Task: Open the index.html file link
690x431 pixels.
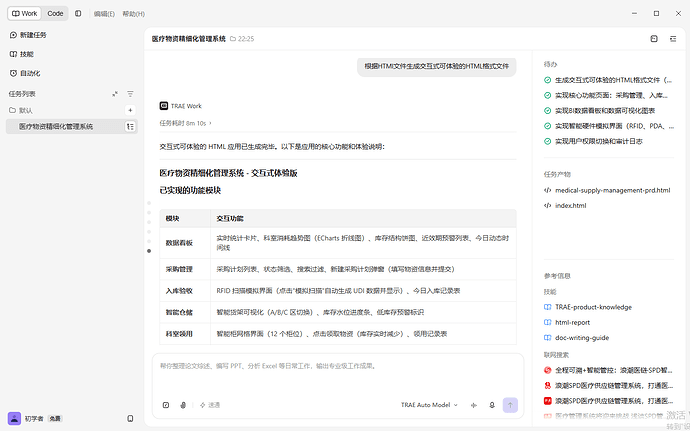Action: coord(571,205)
